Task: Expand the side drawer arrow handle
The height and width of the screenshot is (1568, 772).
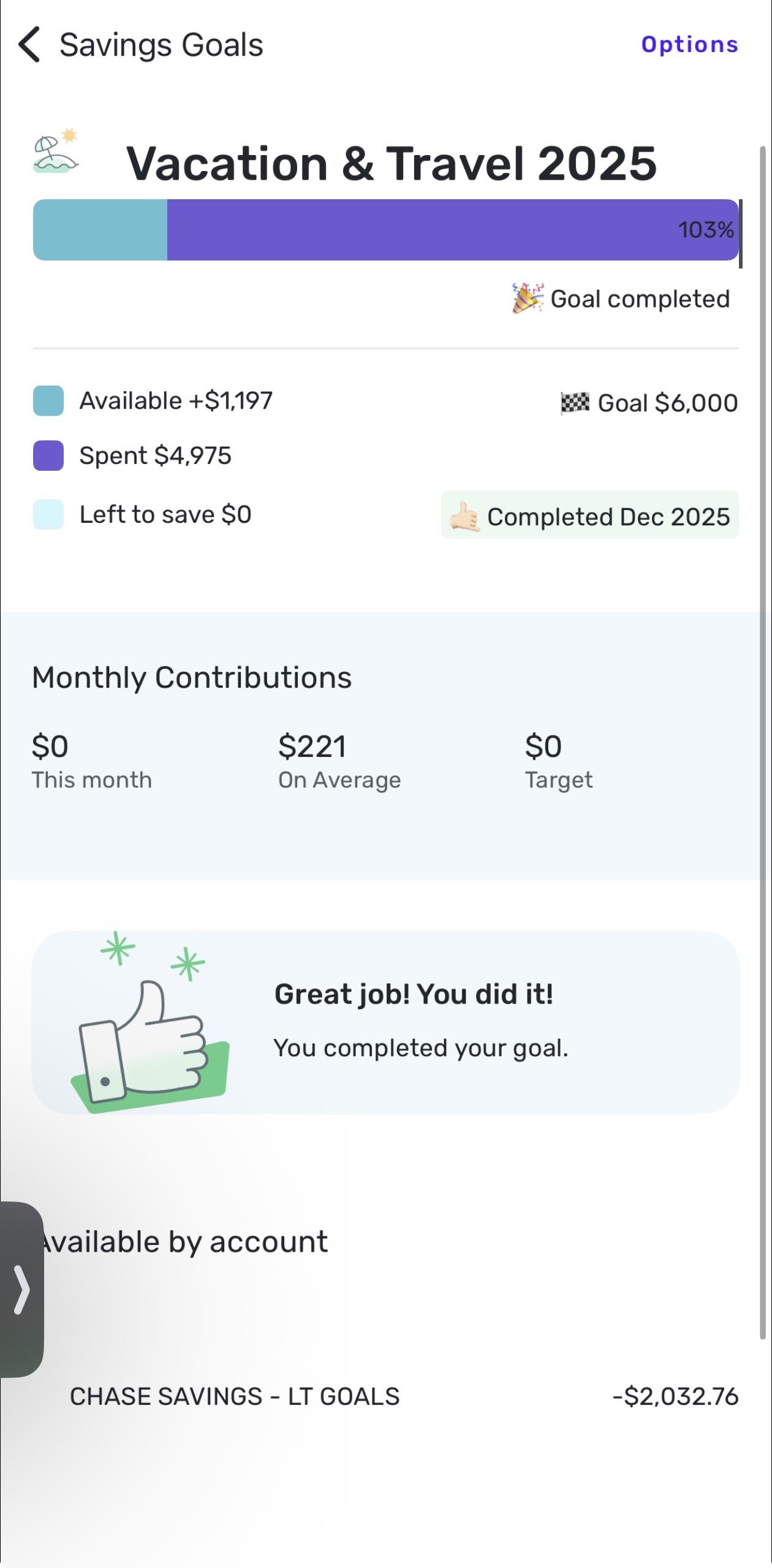Action: tap(21, 1290)
